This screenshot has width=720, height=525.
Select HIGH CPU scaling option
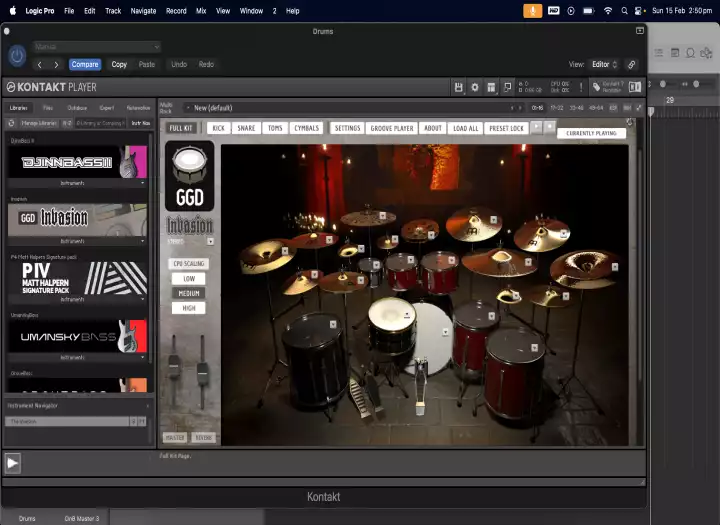click(188, 308)
